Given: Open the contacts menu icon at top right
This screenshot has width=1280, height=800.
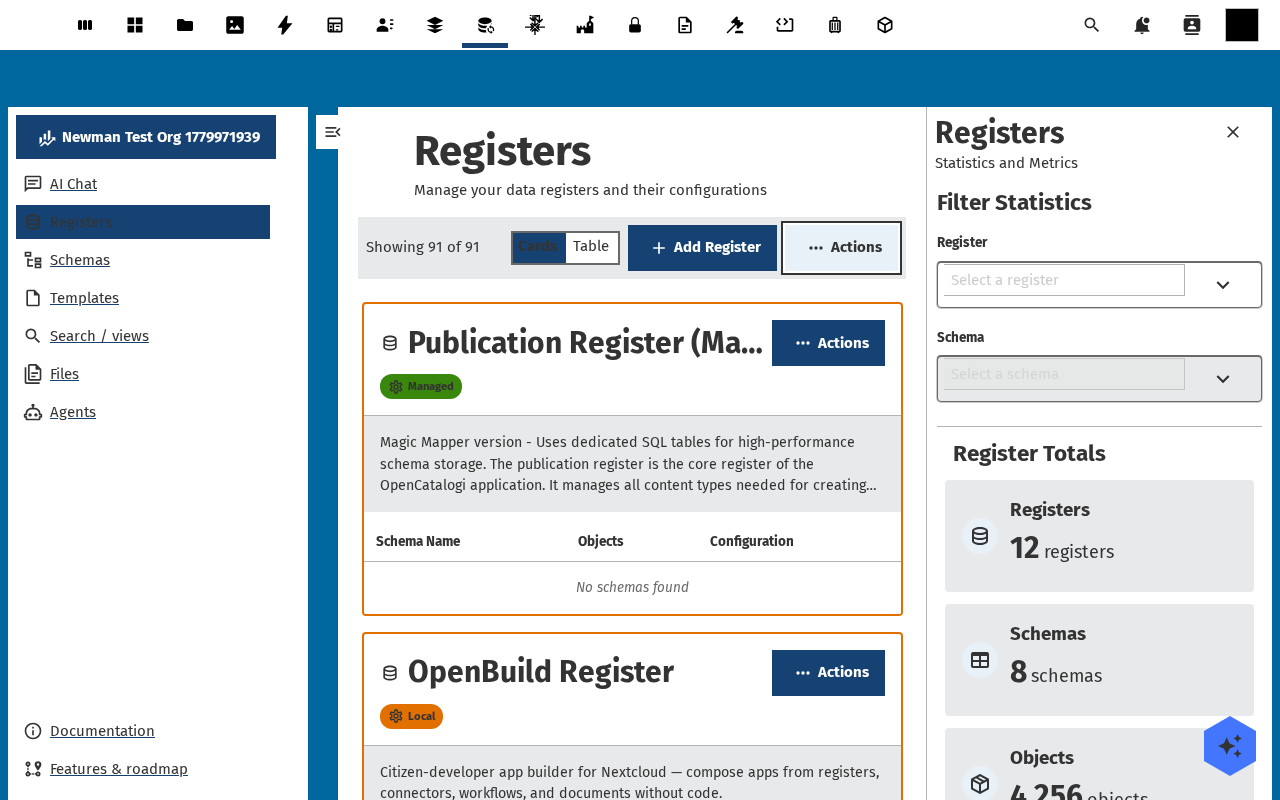Looking at the screenshot, I should [1192, 25].
